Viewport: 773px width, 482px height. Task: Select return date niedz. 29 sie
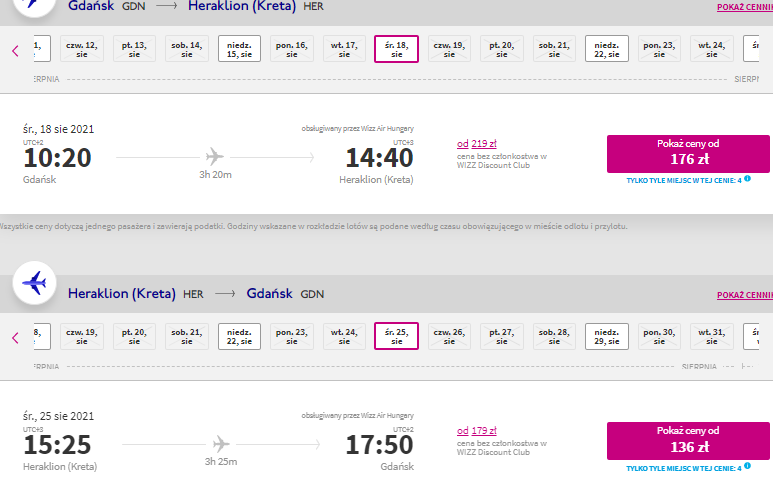[x=606, y=336]
